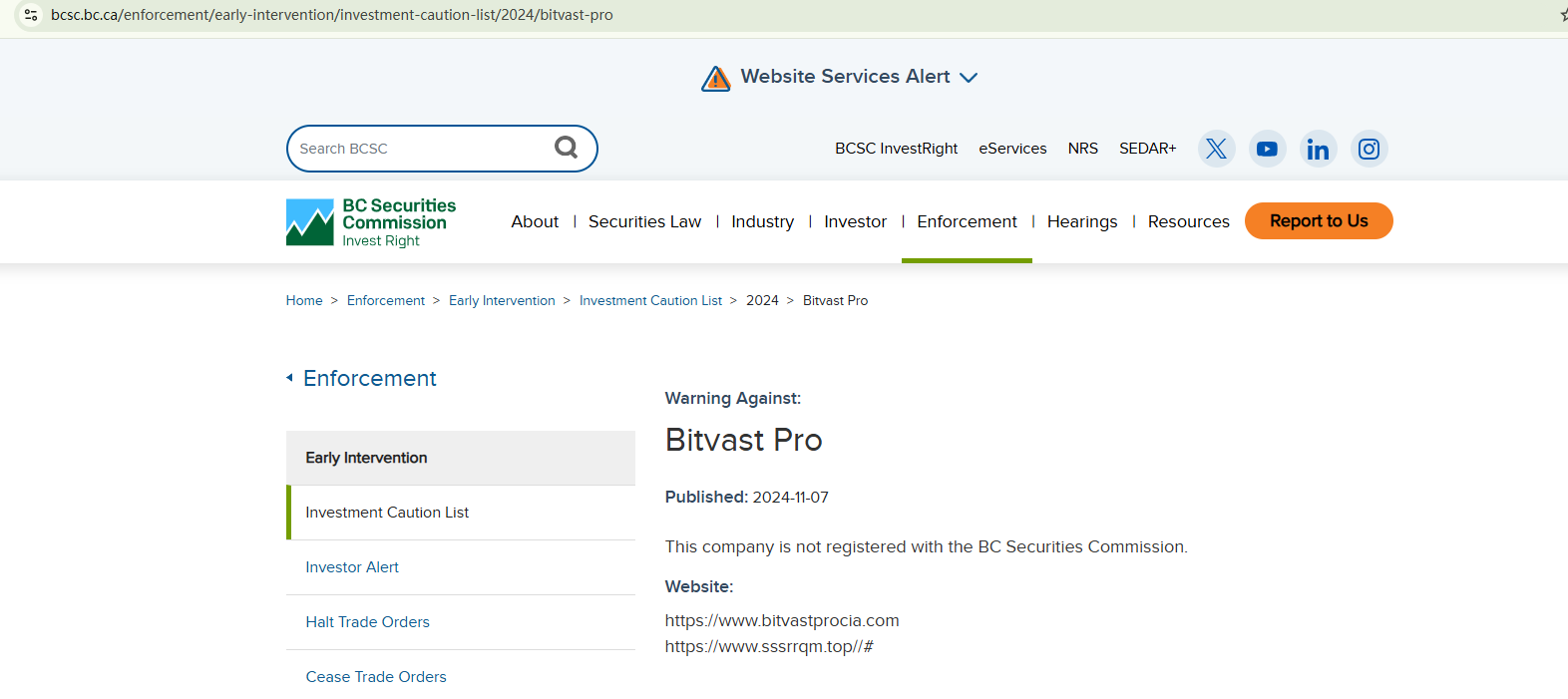Click the Search BCSC input field
Screen dimensions: 1568x699
(419, 149)
